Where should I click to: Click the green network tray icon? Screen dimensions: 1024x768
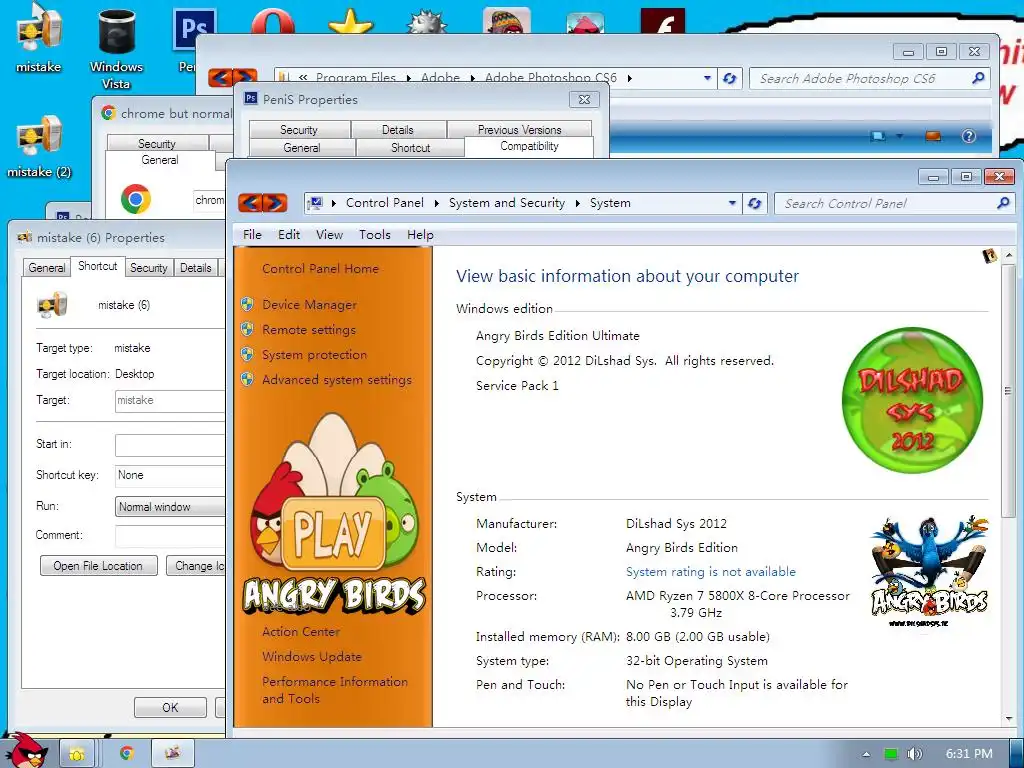tap(891, 754)
